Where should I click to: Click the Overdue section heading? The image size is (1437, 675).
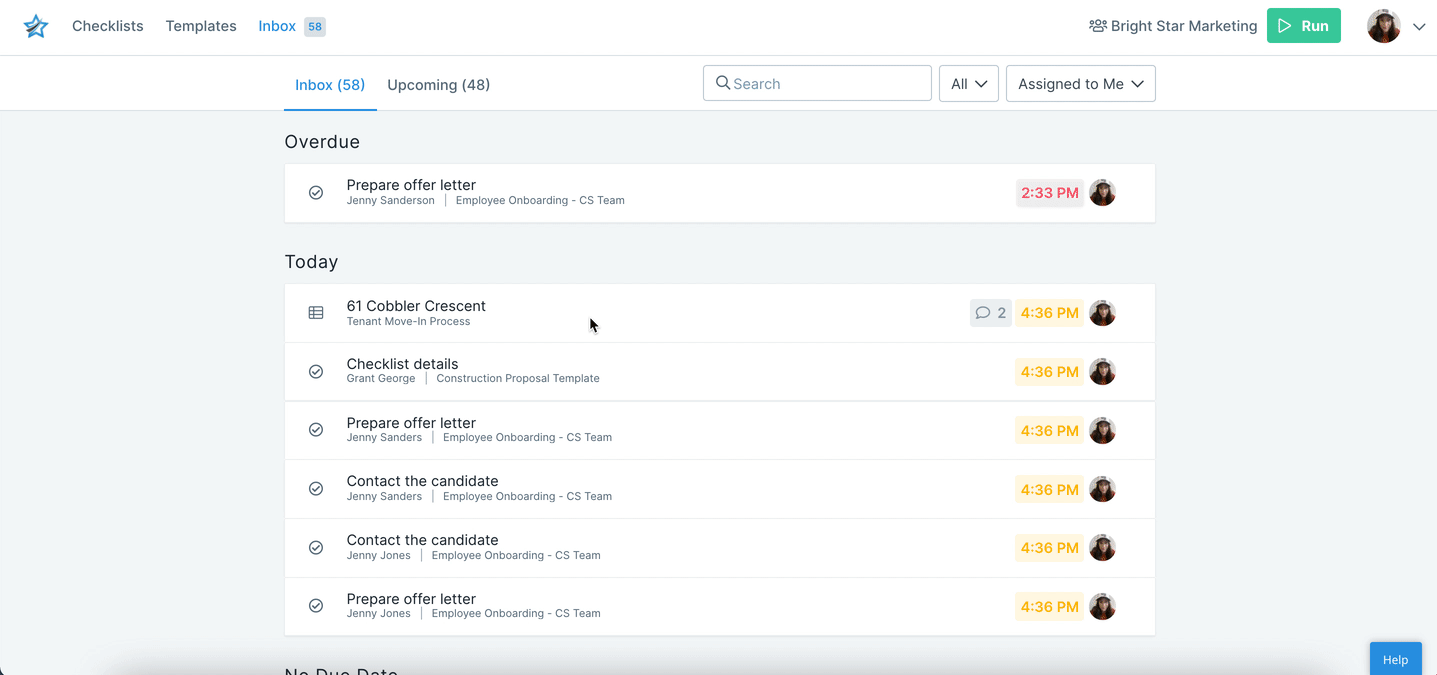pyautogui.click(x=322, y=142)
